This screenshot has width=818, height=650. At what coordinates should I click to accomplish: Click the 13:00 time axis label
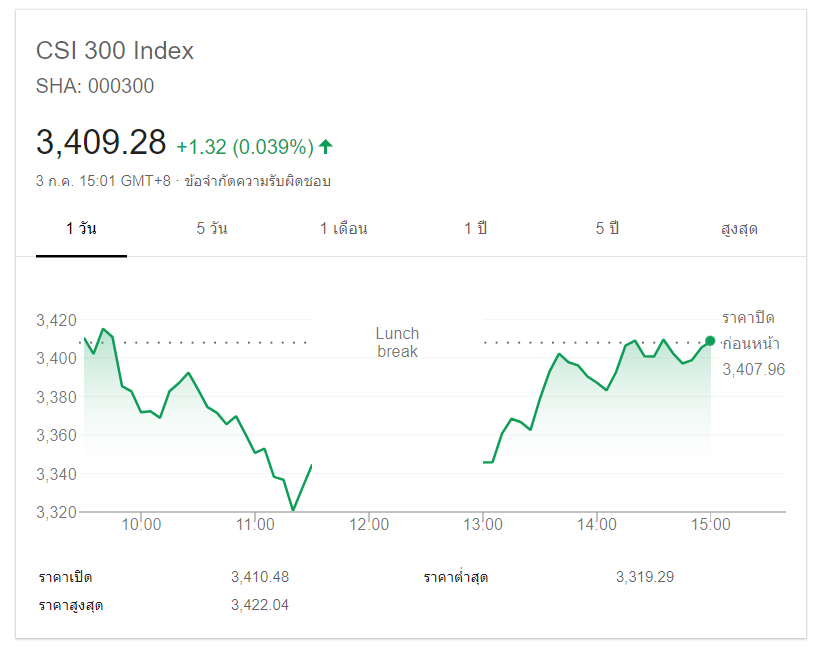tap(483, 524)
